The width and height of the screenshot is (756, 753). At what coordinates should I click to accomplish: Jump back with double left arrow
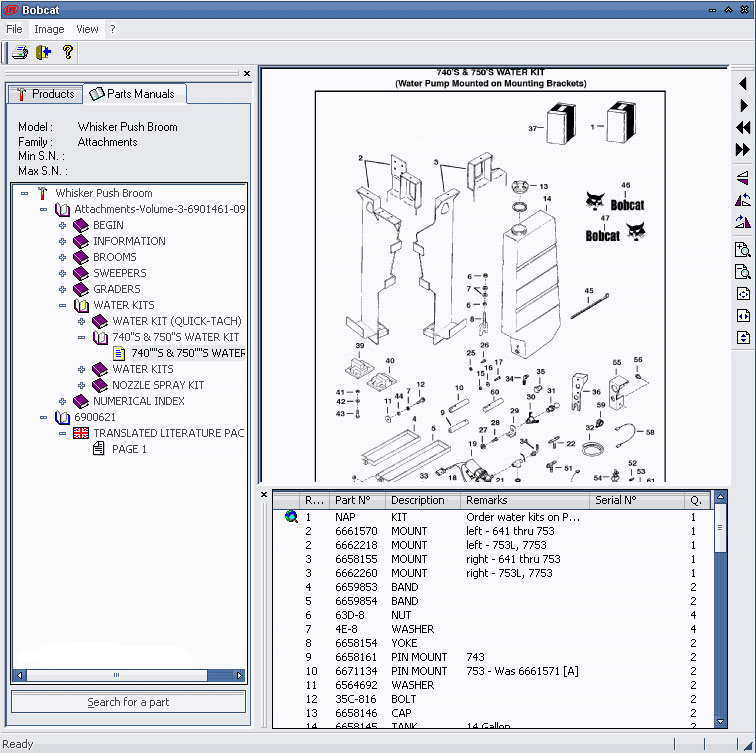coord(743,128)
